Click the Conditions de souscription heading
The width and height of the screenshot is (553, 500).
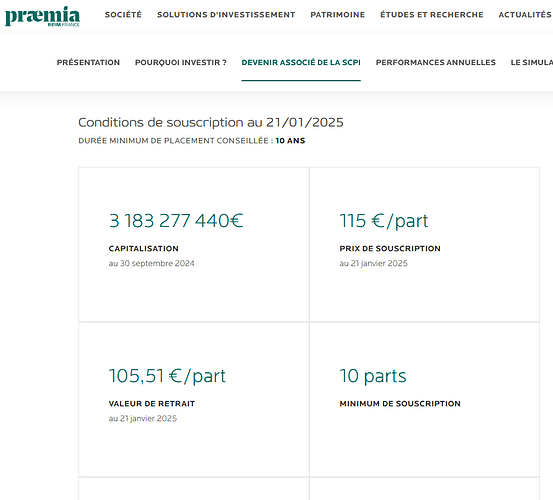point(211,122)
